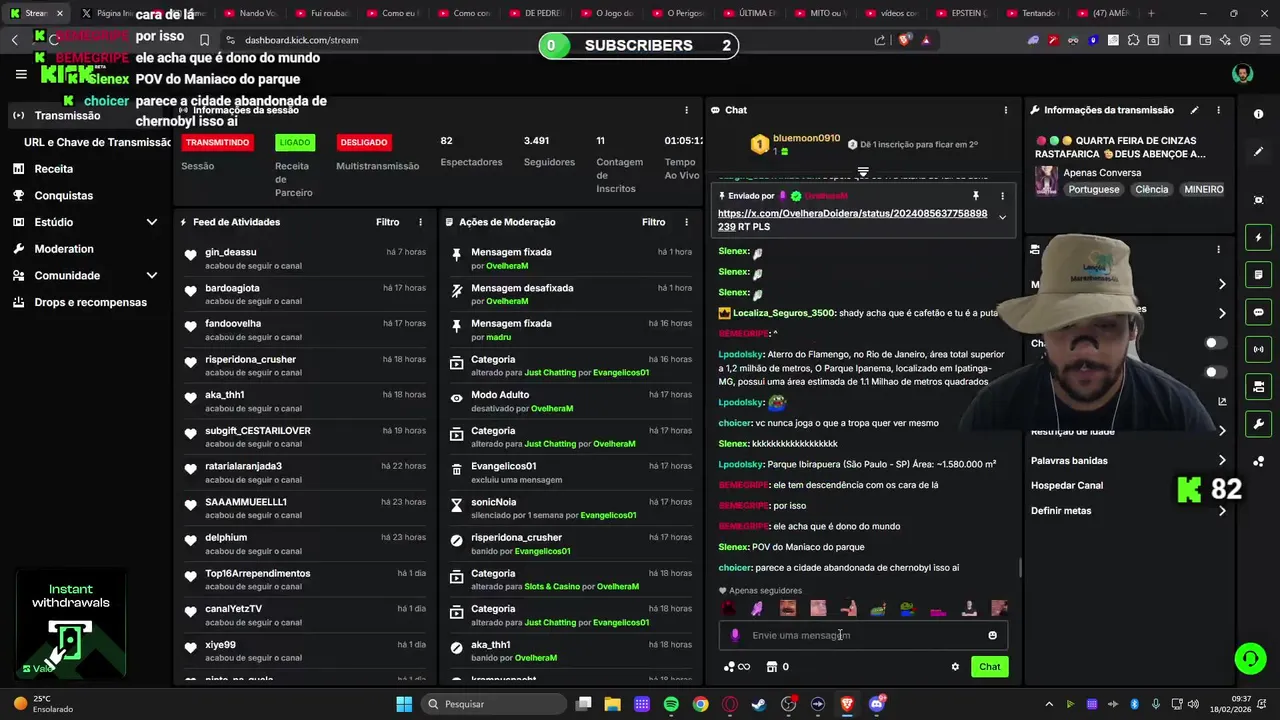Open Feed de Atividades three-dot menu
Image resolution: width=1280 pixels, height=720 pixels.
[x=420, y=222]
